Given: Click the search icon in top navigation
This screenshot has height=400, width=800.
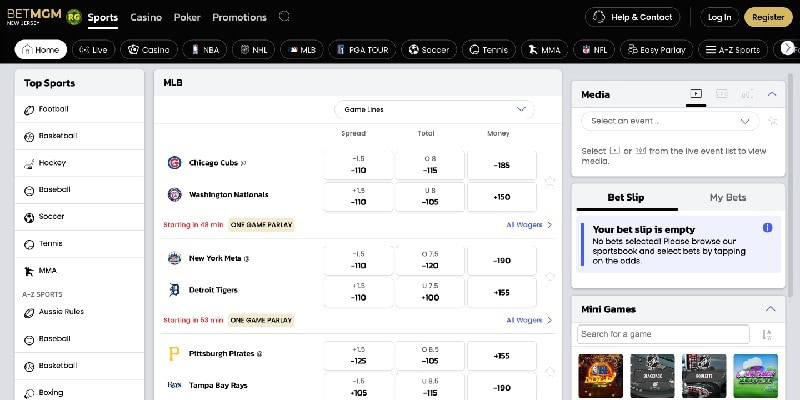Looking at the screenshot, I should pyautogui.click(x=284, y=17).
